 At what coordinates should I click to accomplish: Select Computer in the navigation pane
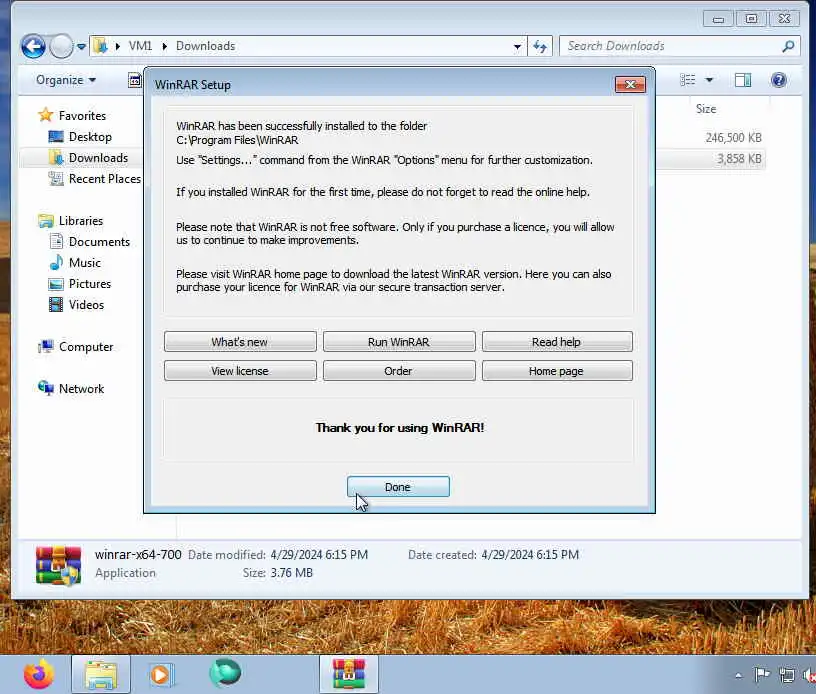(x=86, y=346)
